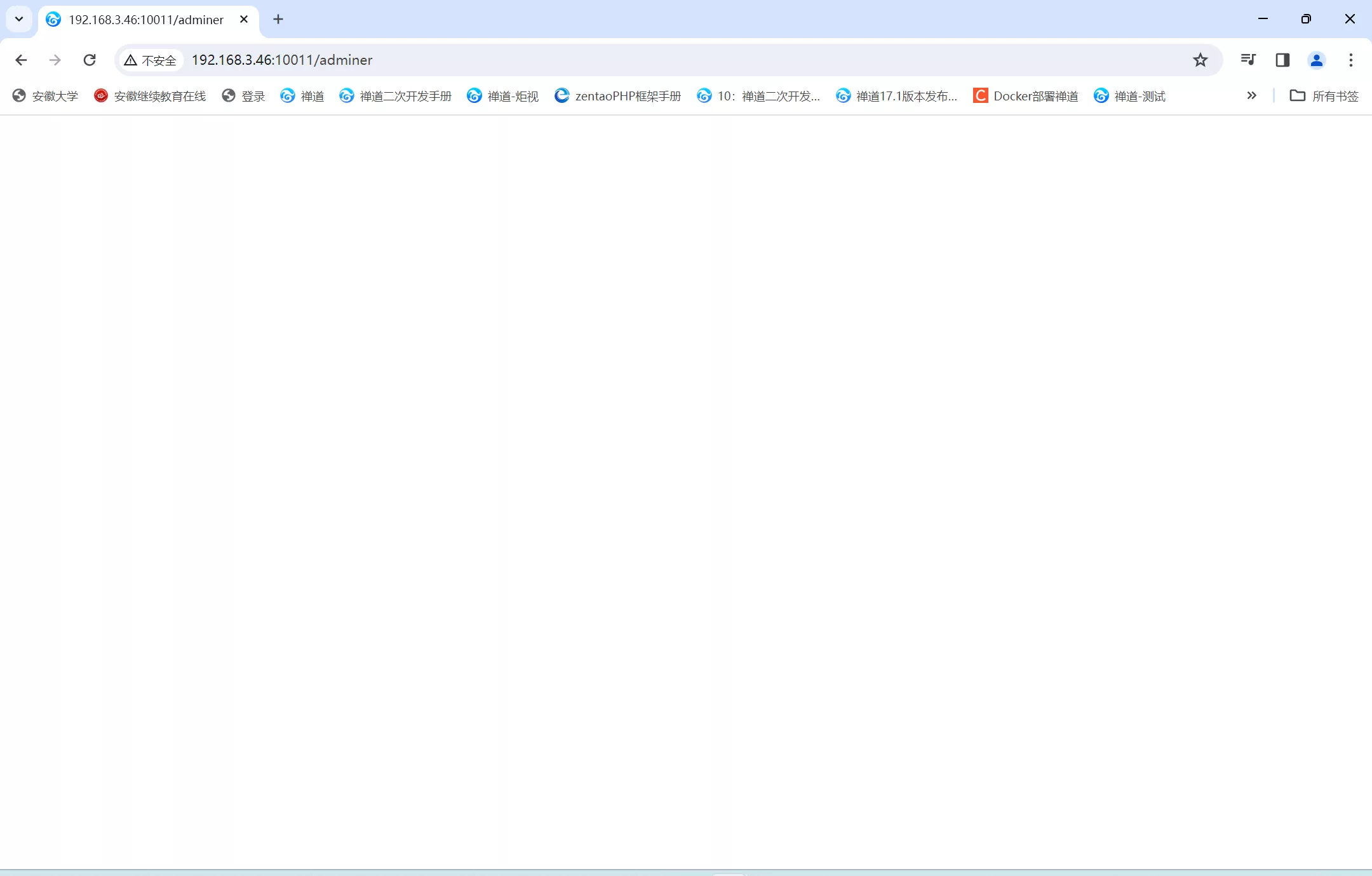Screen dimensions: 1372x876
Task: Open the media control icon in the toolbar
Action: 1248,60
